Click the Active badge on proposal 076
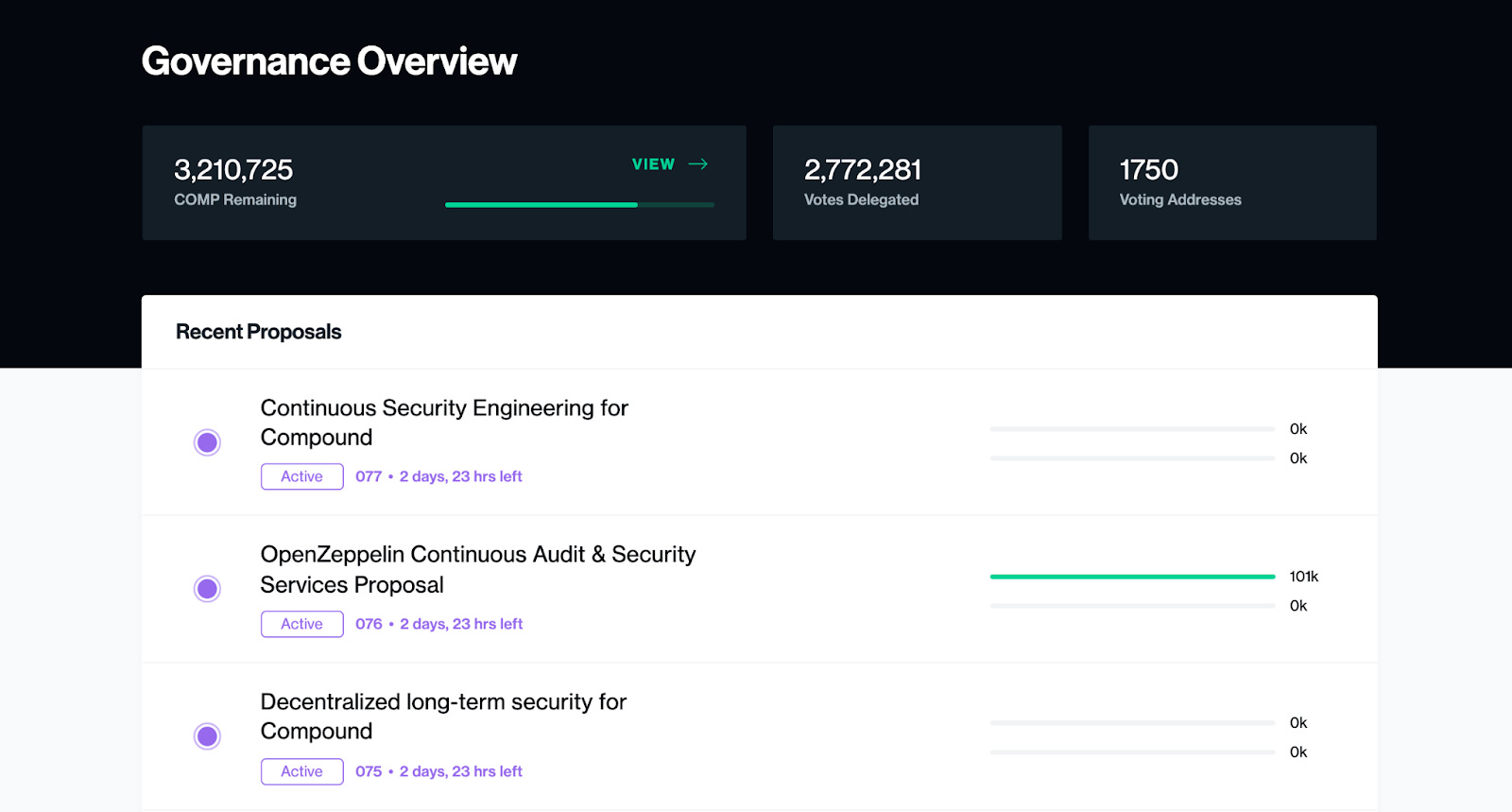Viewport: 1512px width, 812px height. pos(302,624)
